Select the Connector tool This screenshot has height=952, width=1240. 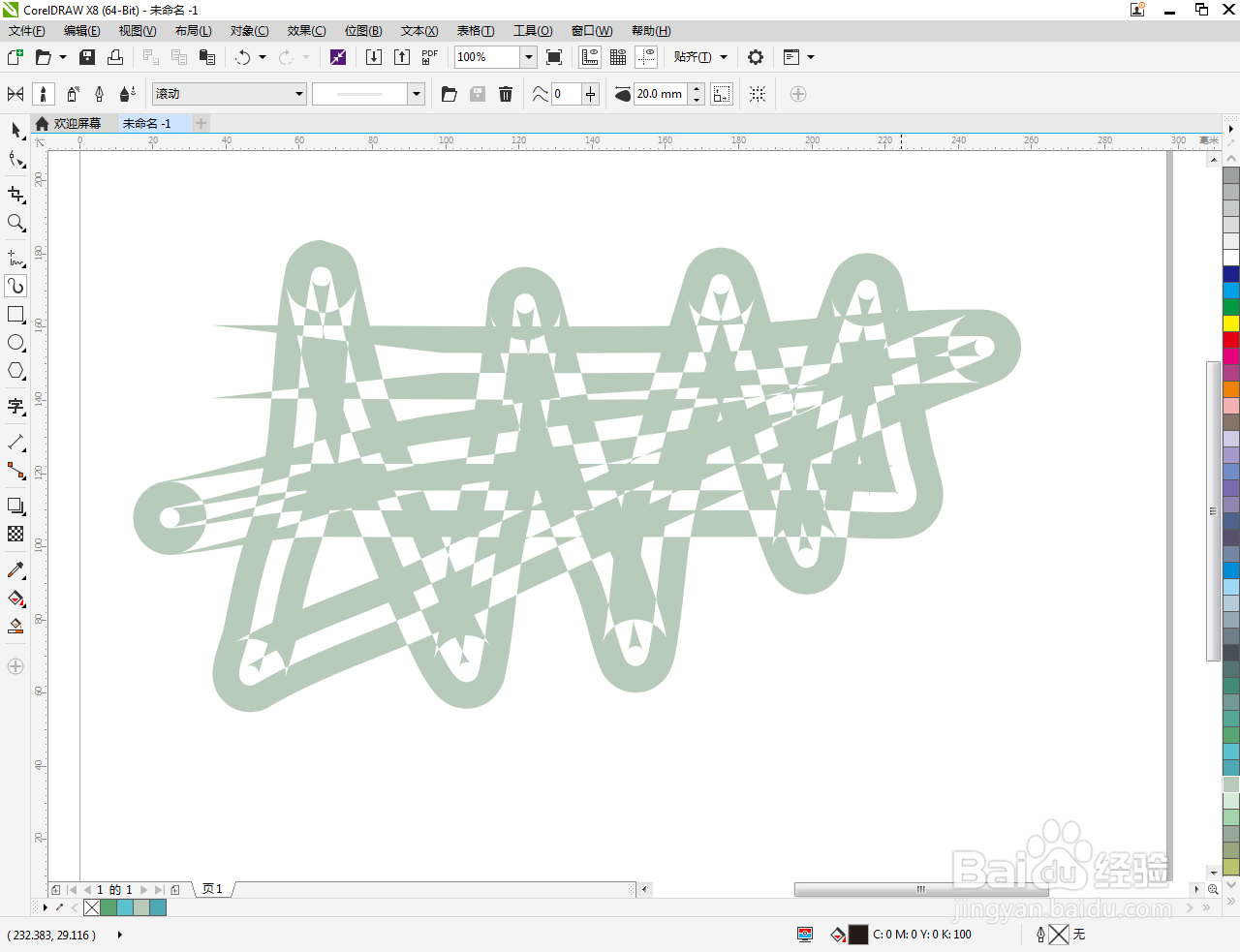[x=15, y=471]
